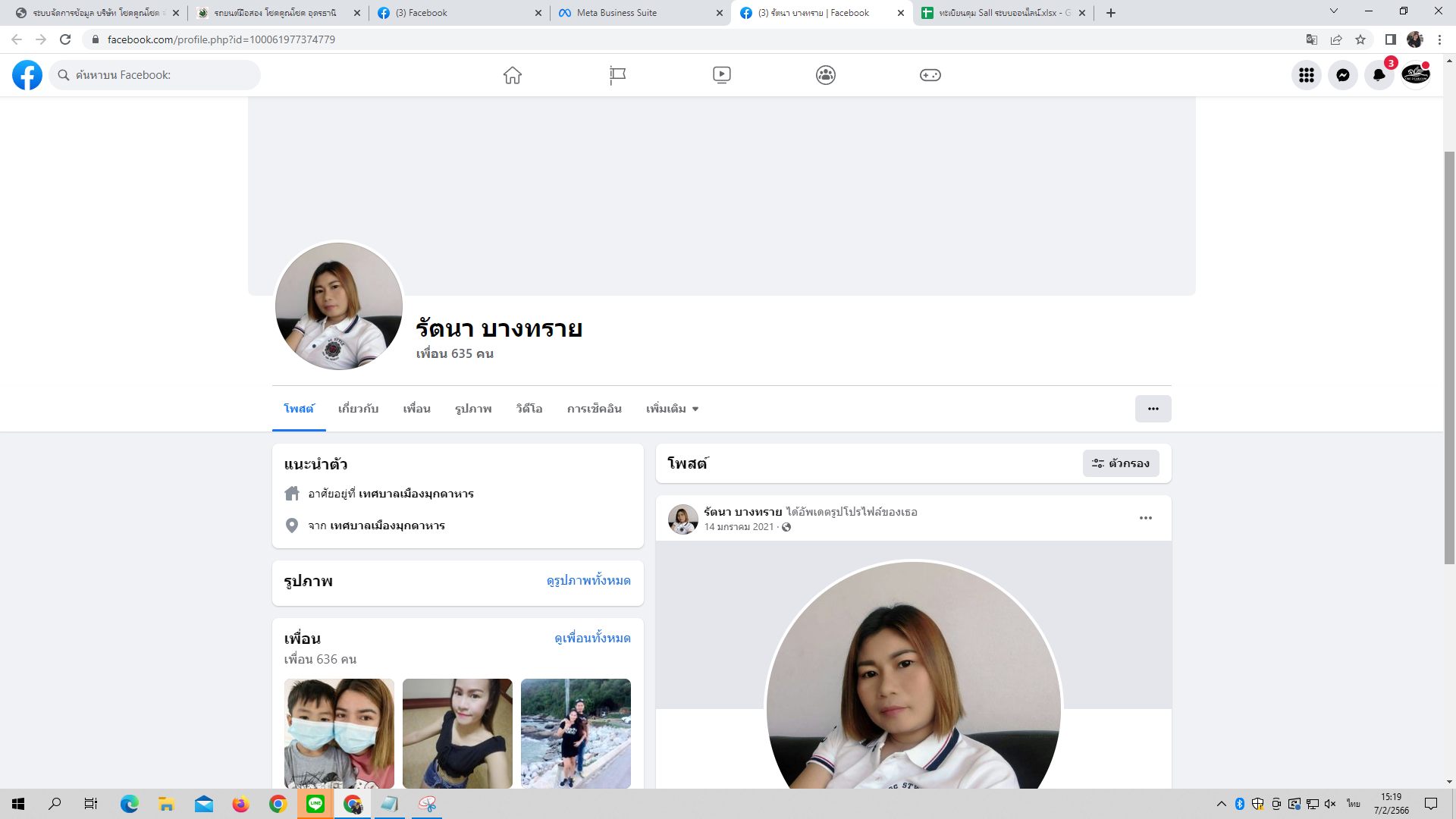Screen dimensions: 1456x819
Task: Open ดูรูปภาพทั้งหมด link
Action: (x=588, y=581)
